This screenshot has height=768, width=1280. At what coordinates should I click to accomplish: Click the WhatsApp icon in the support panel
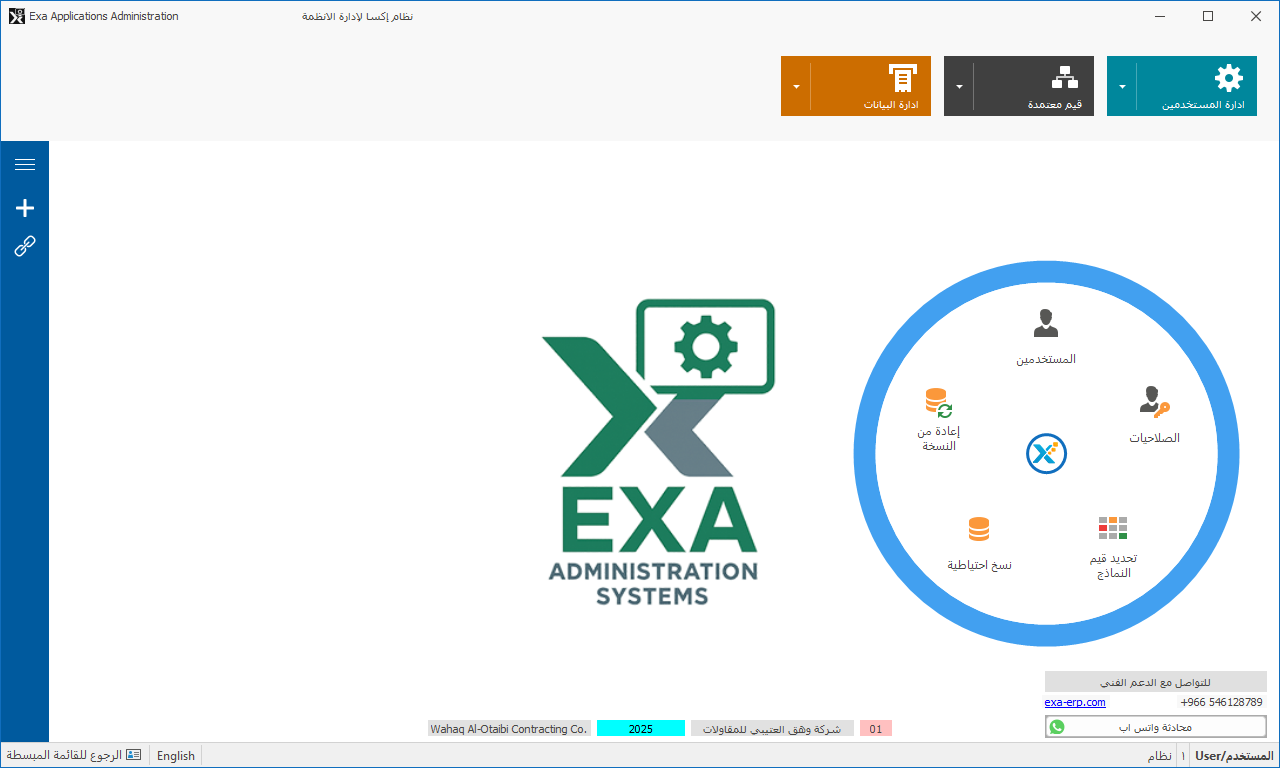click(1057, 727)
